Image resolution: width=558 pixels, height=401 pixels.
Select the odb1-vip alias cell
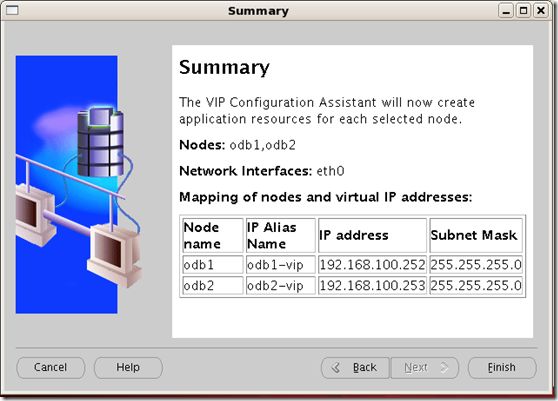point(281,265)
